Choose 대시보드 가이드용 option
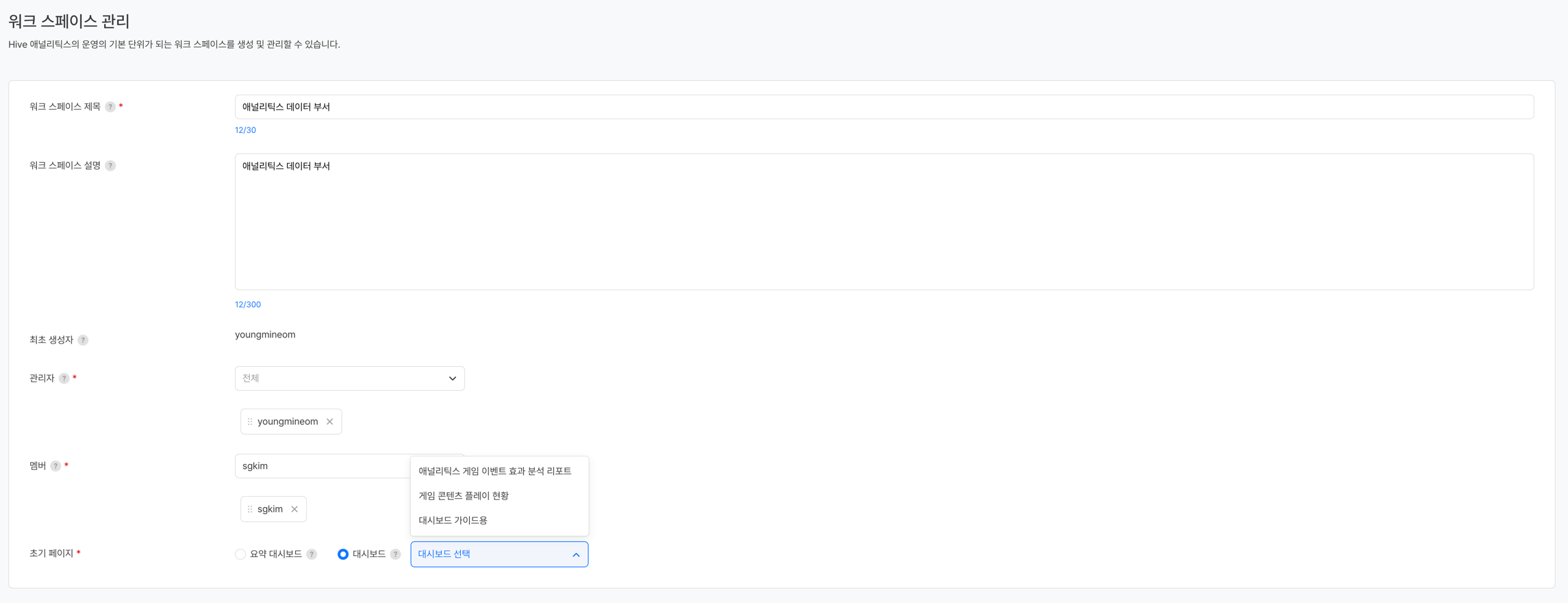 click(x=453, y=520)
